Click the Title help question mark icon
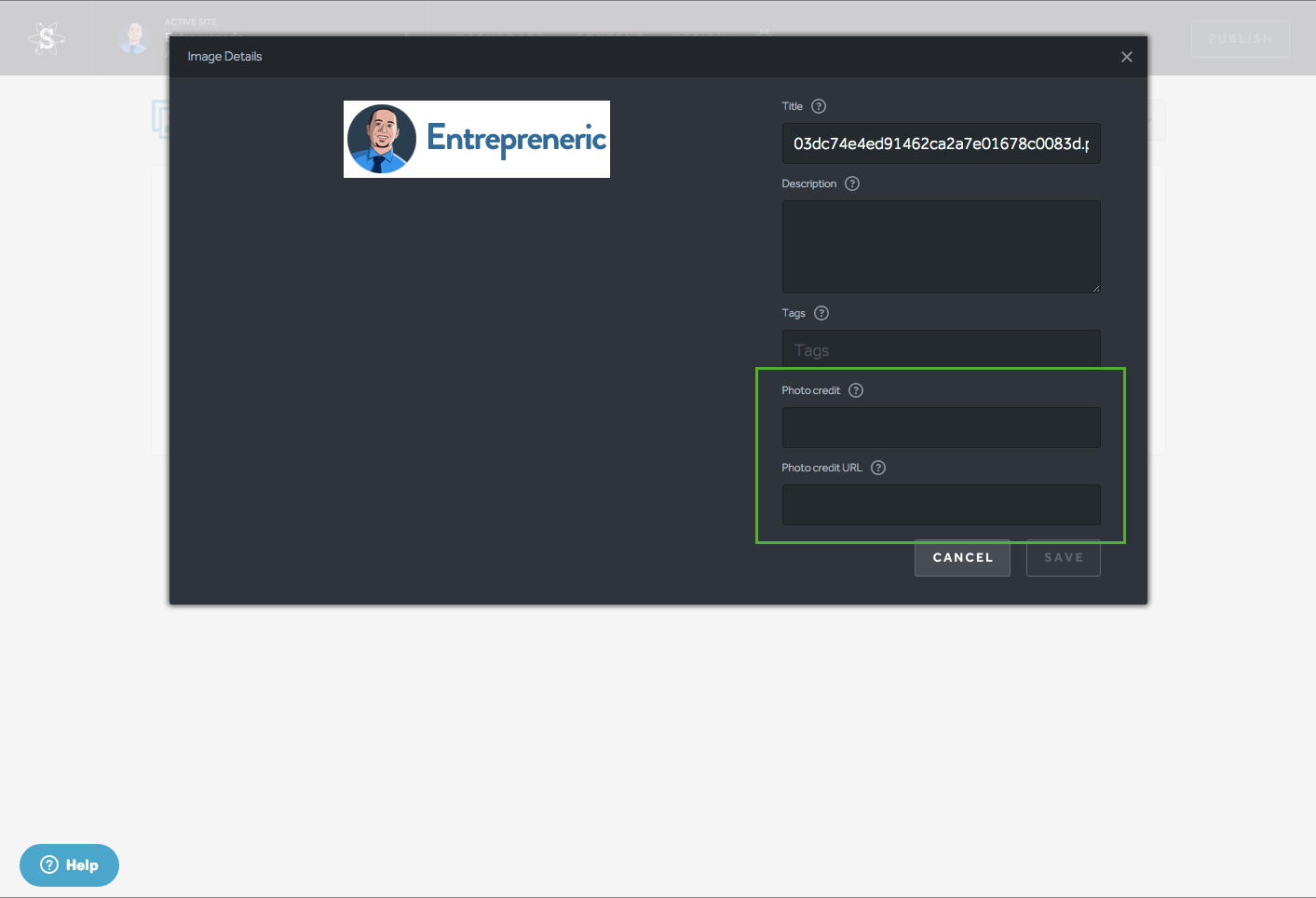Image resolution: width=1316 pixels, height=898 pixels. coord(819,106)
